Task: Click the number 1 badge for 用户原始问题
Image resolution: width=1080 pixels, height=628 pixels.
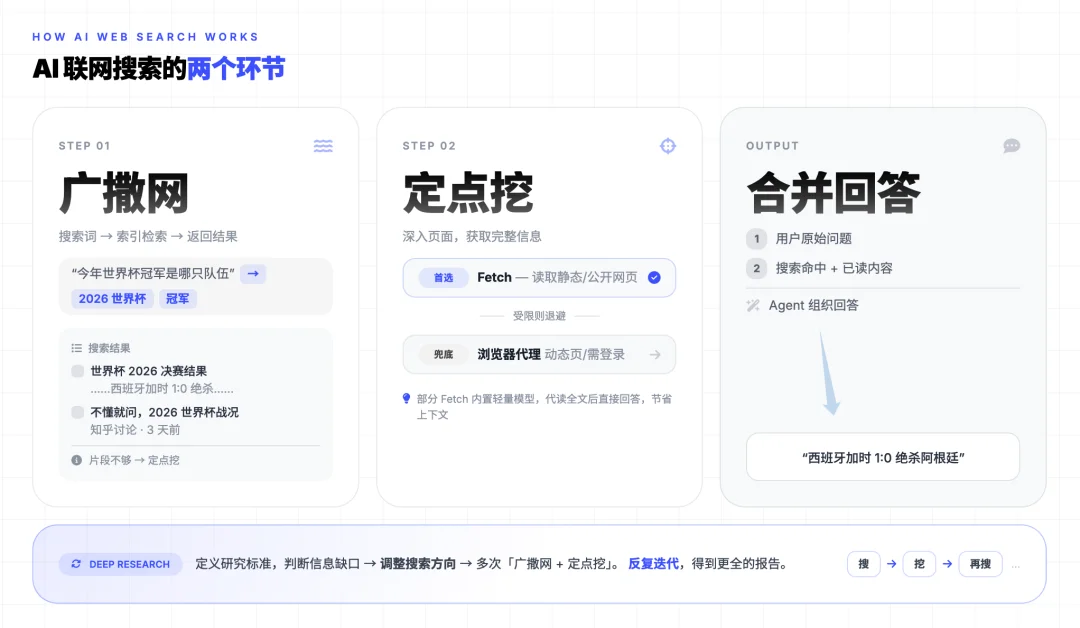Action: click(x=756, y=238)
